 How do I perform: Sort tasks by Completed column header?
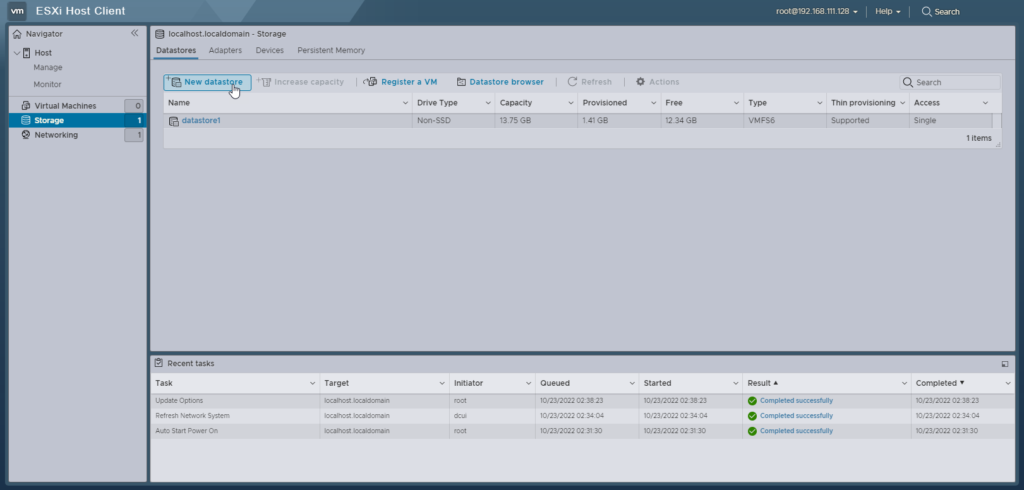935,383
